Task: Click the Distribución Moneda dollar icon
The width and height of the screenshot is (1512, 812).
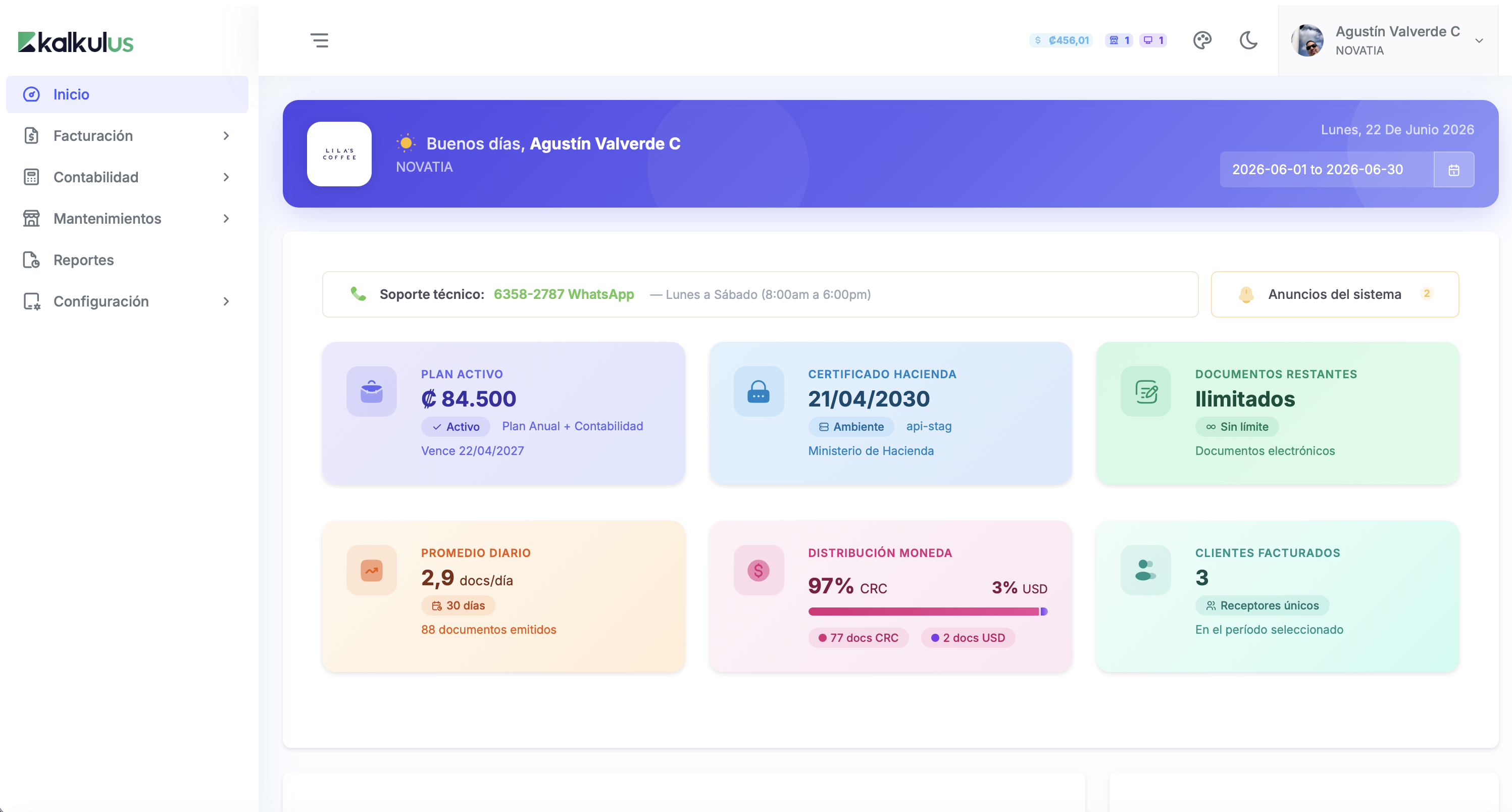Action: [759, 570]
